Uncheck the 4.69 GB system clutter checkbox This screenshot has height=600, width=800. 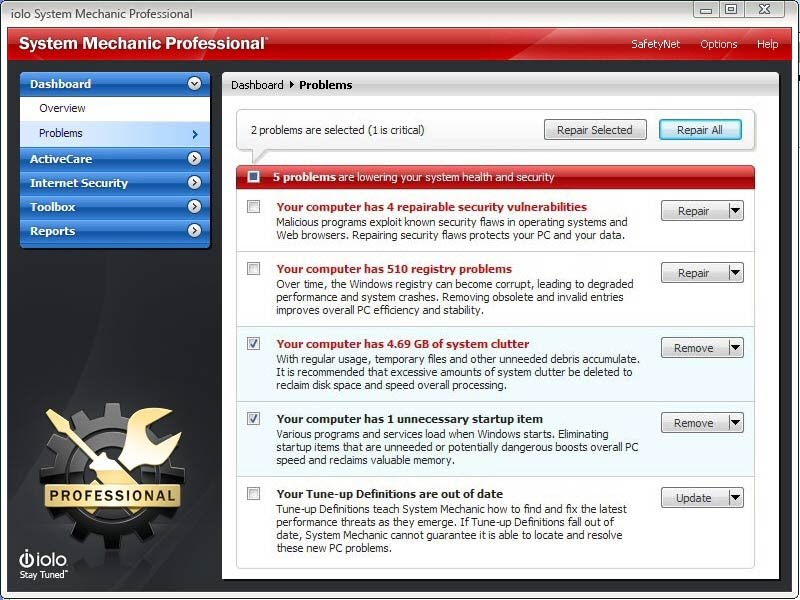click(254, 344)
